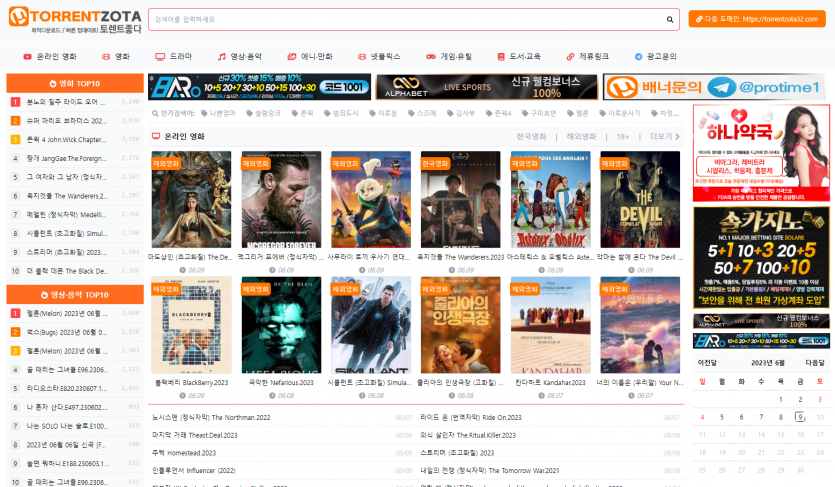Open the 영상·음악 TOP10 header
Image resolution: width=835 pixels, height=487 pixels.
[75, 295]
